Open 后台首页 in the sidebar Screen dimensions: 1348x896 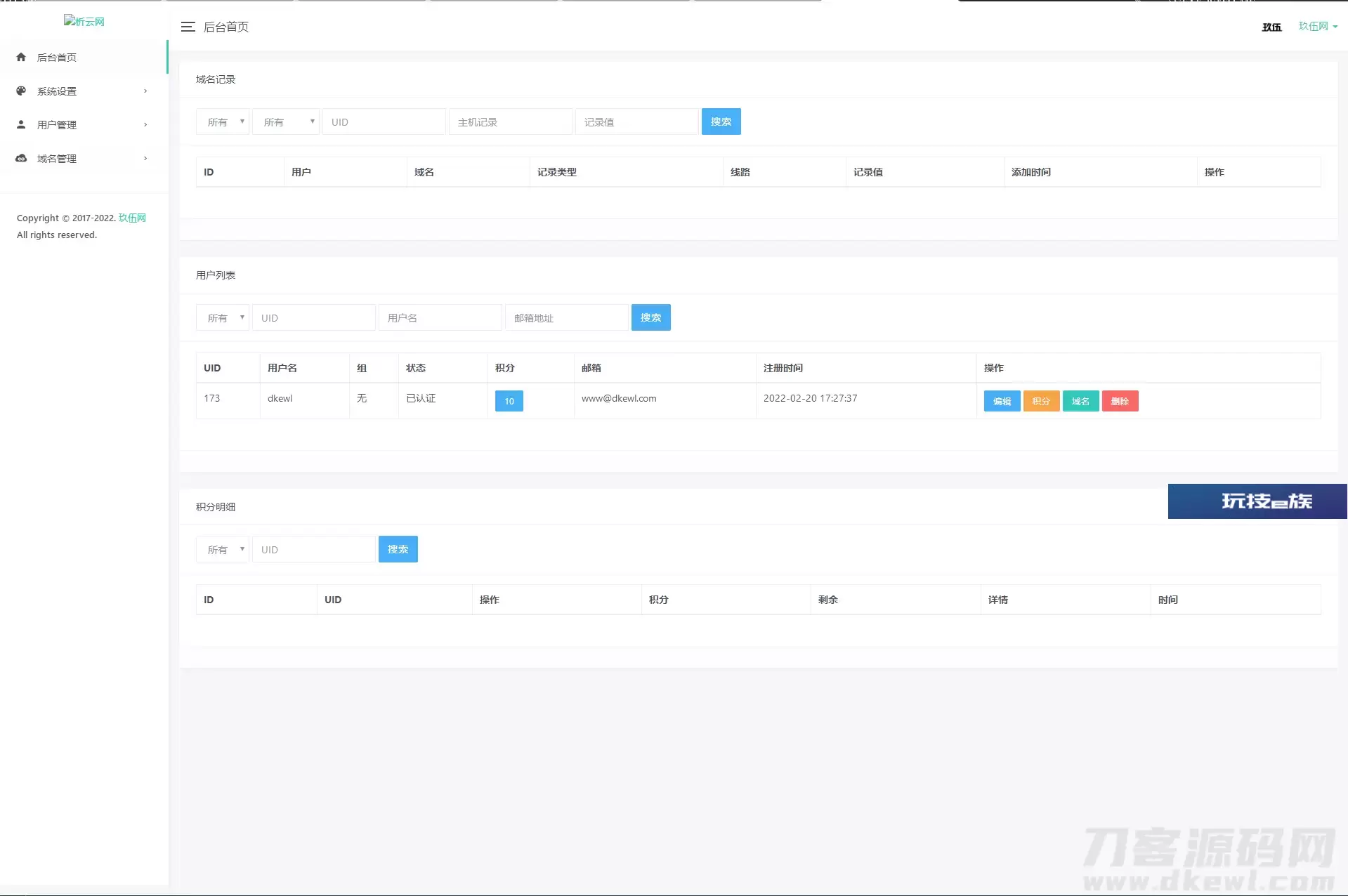tap(84, 57)
